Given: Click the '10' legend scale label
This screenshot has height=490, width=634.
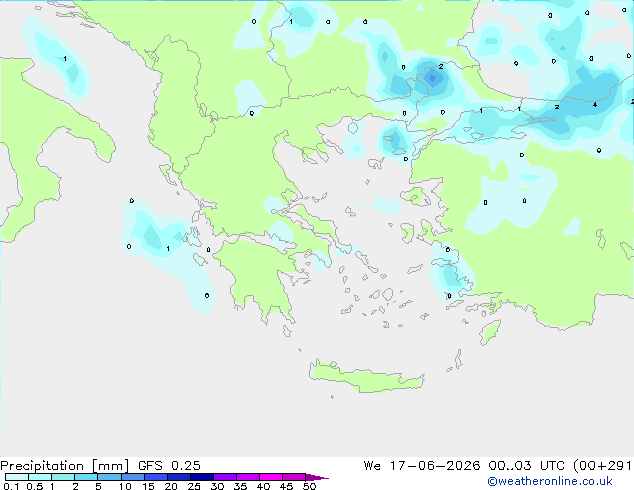Looking at the screenshot, I should click(x=125, y=486).
